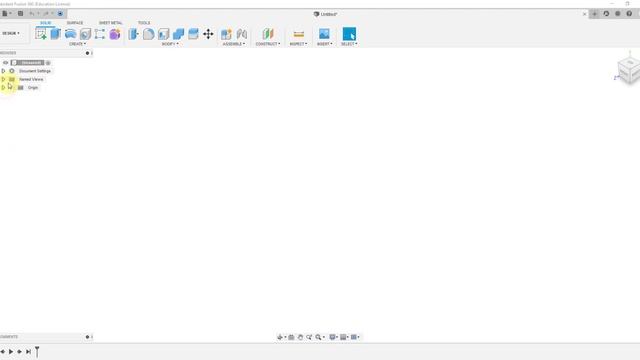Open the Select dropdown menu

tap(349, 44)
